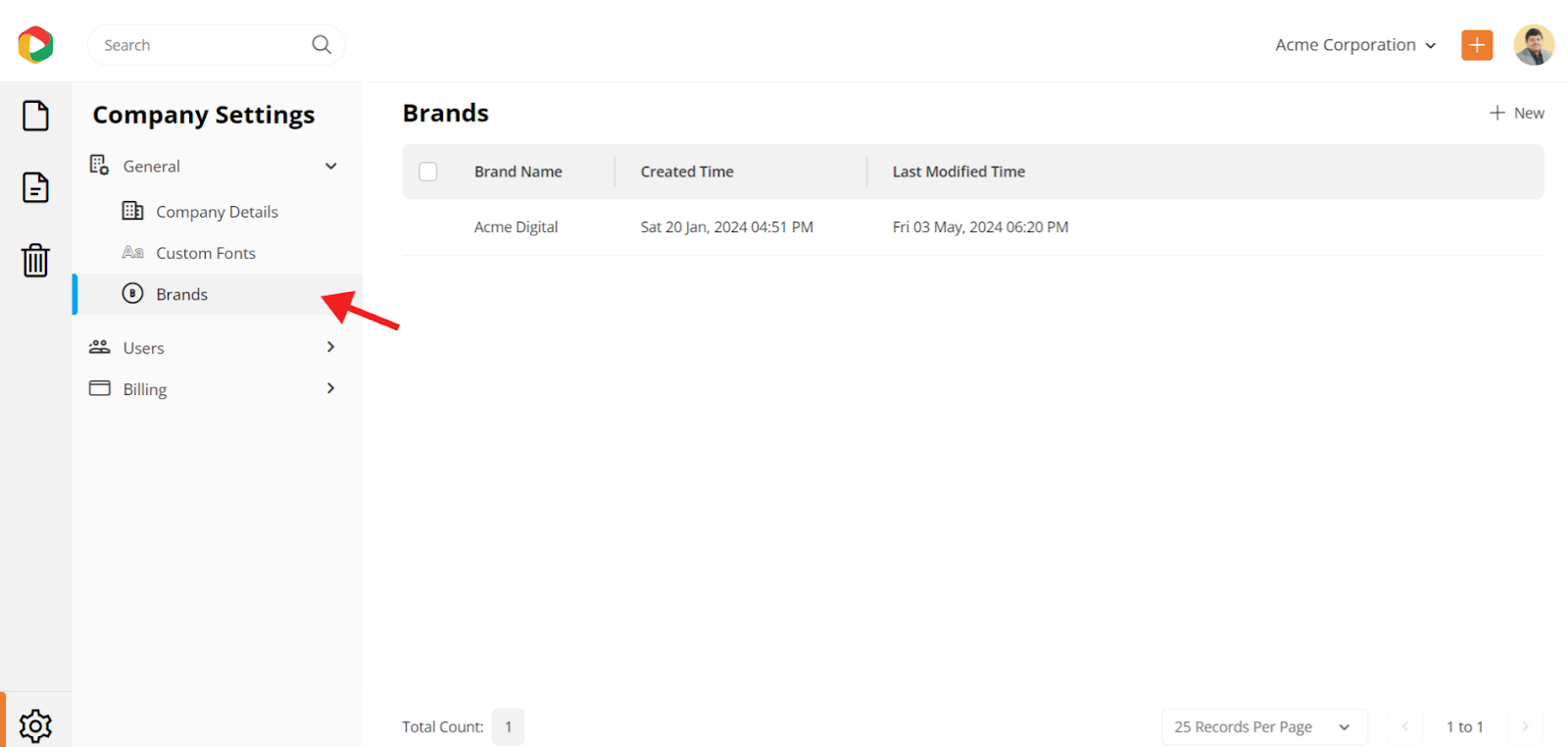The height and width of the screenshot is (747, 1568).
Task: Go to previous page arrow
Action: click(x=1404, y=726)
